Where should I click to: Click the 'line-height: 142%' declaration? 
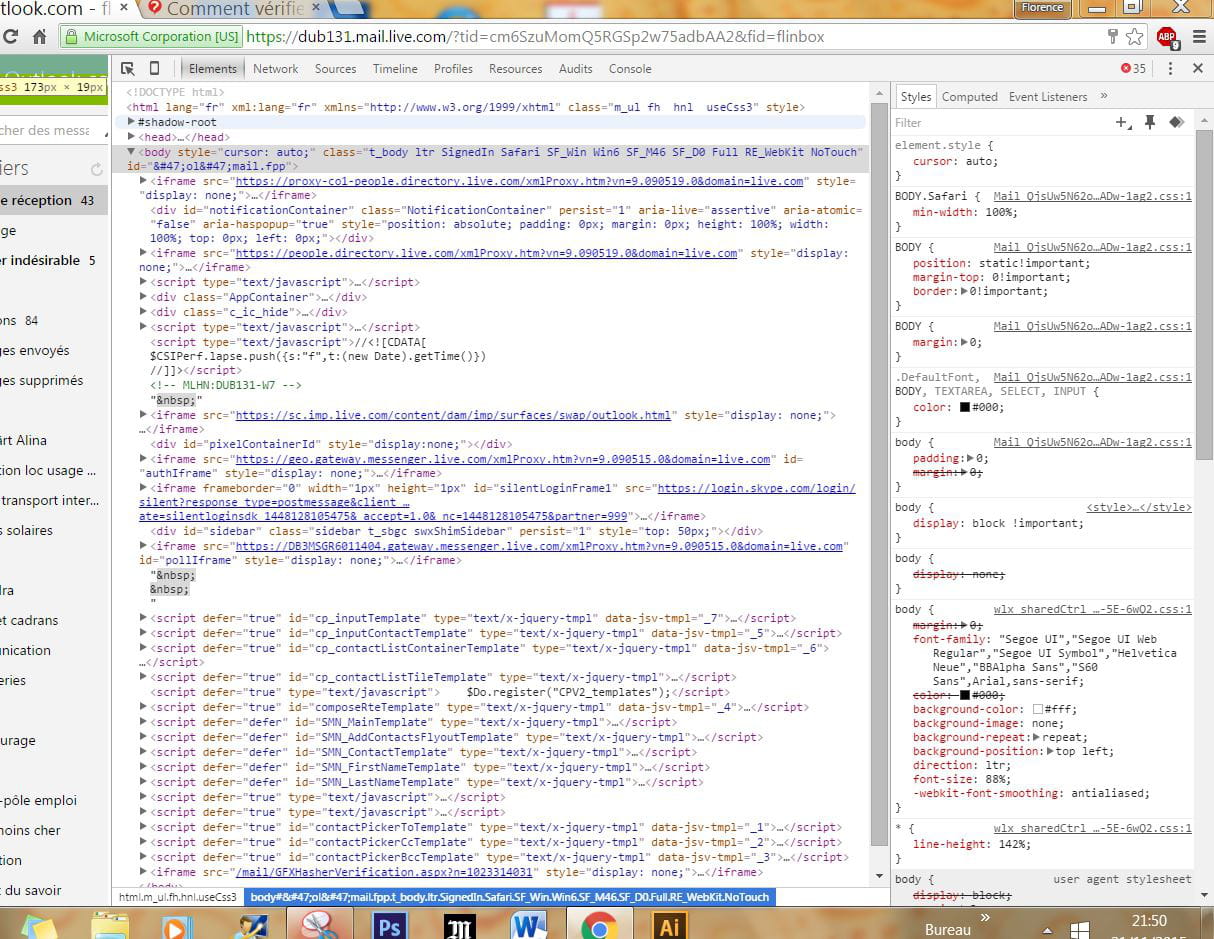coord(971,844)
